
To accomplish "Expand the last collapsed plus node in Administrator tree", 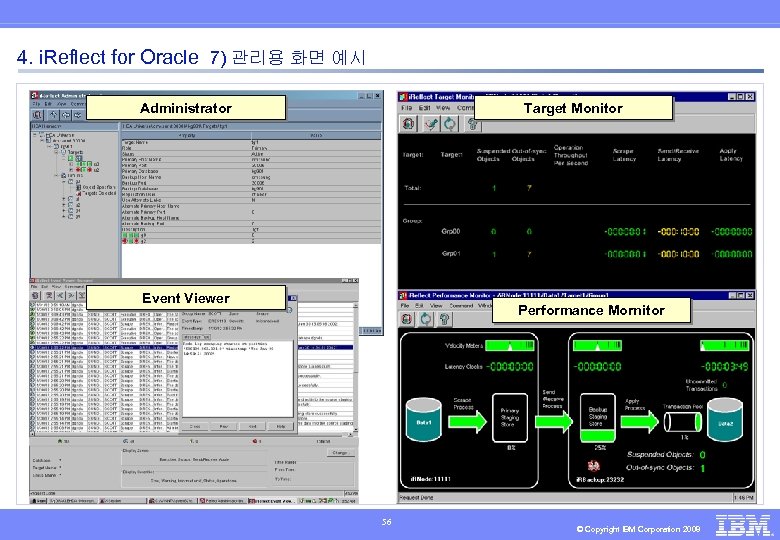I will pos(64,216).
